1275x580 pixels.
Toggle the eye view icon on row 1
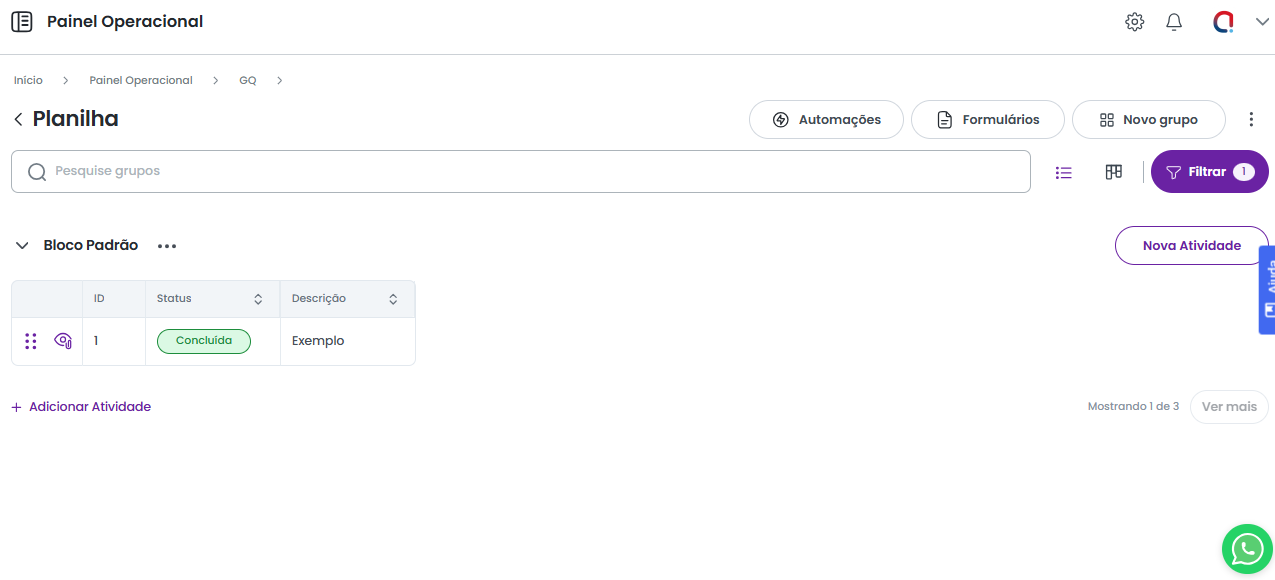coord(63,341)
